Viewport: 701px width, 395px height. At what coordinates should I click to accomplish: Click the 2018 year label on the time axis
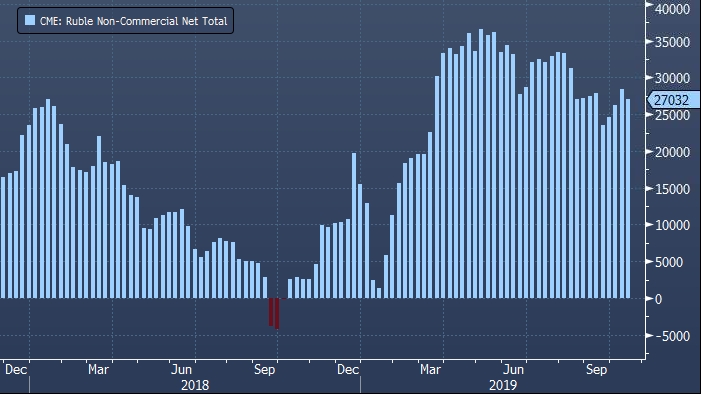195,385
